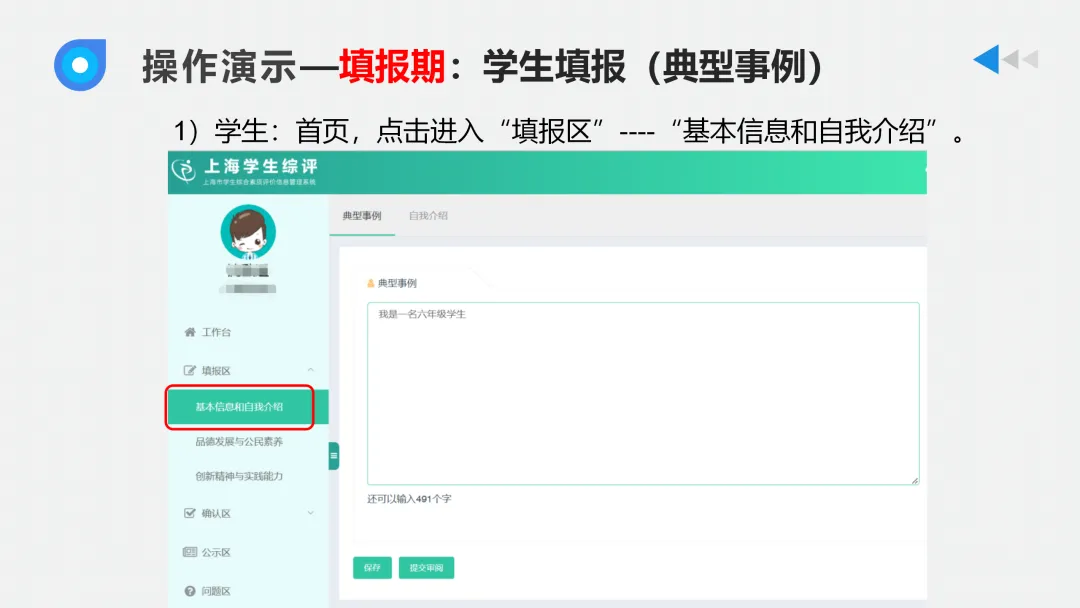Screen dimensions: 1080x608
Task: Toggle the green sidebar collapse handle
Action: [x=332, y=455]
